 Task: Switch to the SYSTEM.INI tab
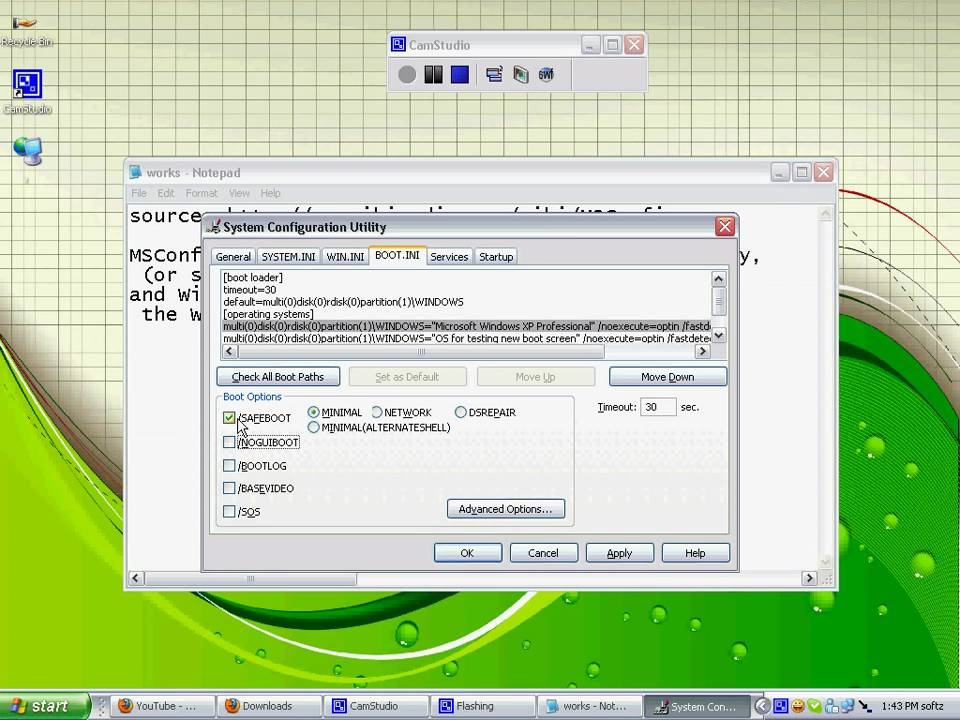pos(288,257)
